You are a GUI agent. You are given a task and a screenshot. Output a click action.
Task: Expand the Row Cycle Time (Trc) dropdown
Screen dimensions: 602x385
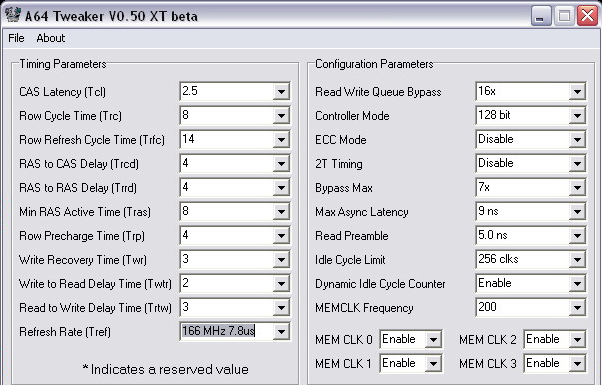(x=281, y=116)
